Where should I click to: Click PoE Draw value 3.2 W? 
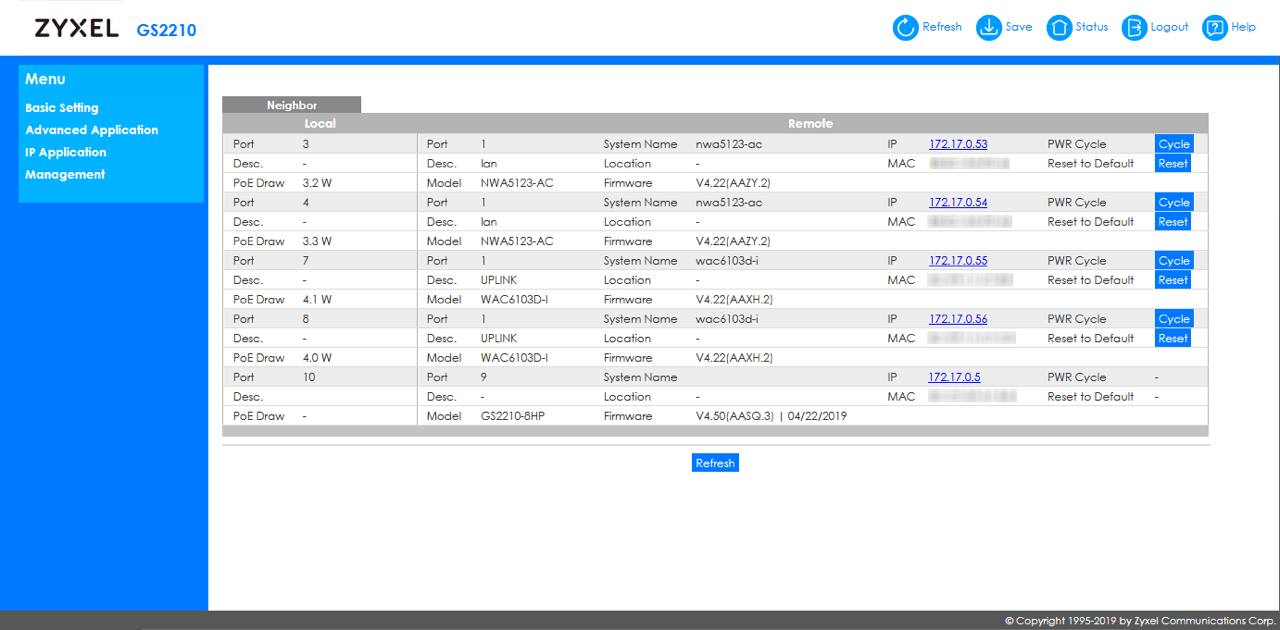click(x=317, y=183)
